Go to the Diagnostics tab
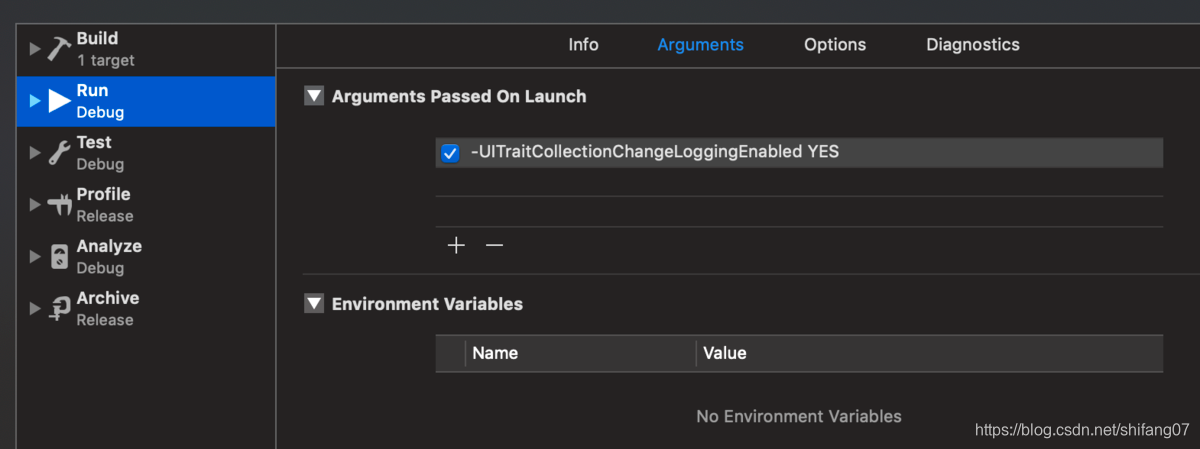The width and height of the screenshot is (1200, 449). [973, 45]
